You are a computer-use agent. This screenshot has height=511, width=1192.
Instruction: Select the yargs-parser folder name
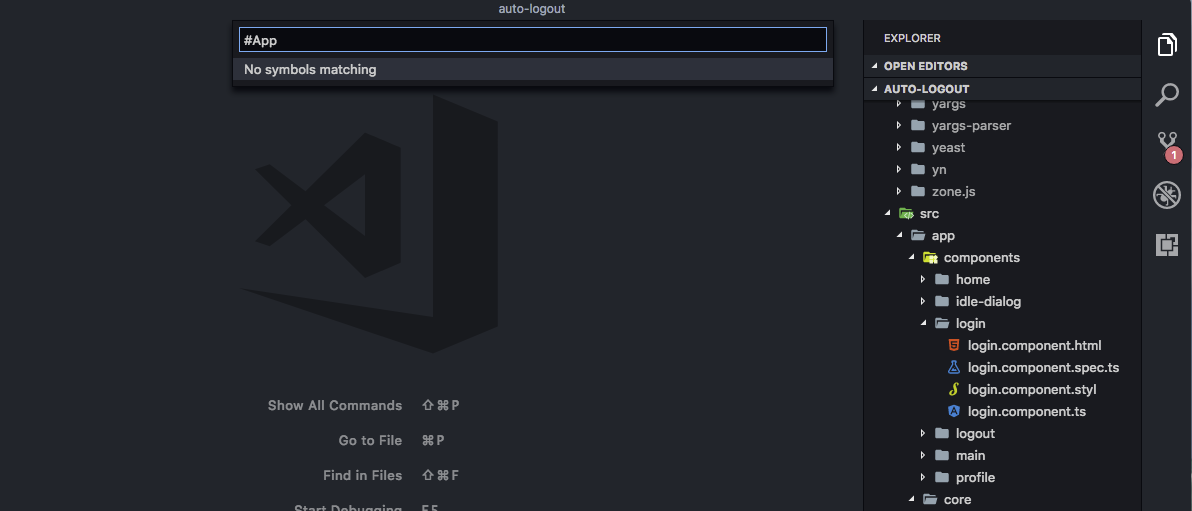972,125
